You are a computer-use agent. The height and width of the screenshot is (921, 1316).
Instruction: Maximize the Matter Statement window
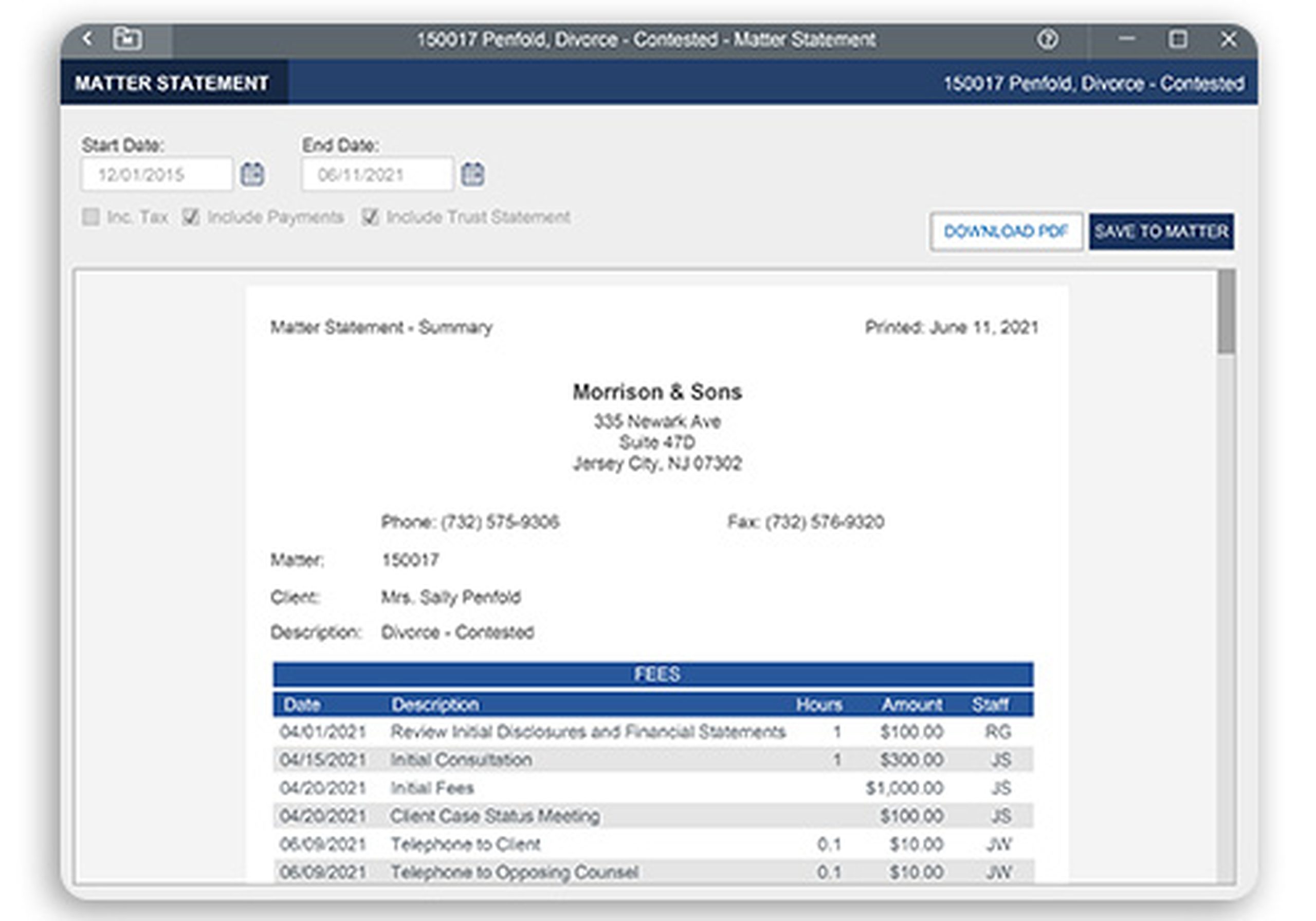point(1178,39)
